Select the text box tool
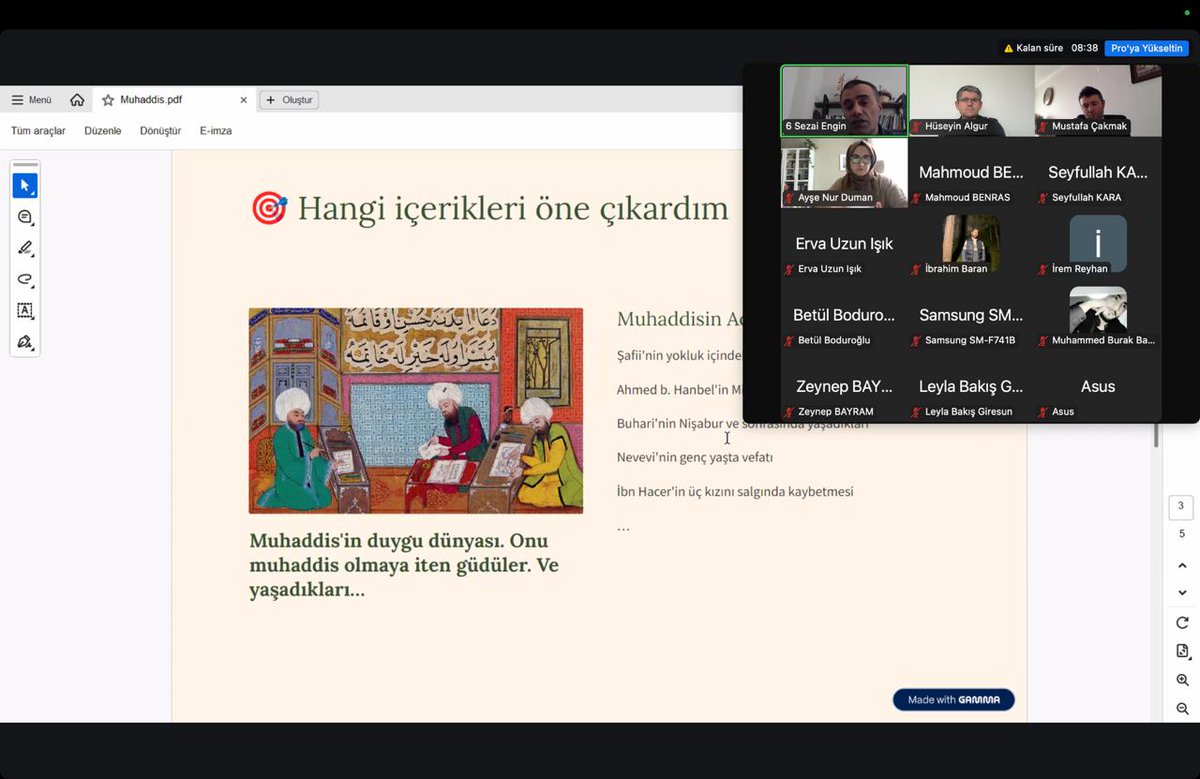 click(25, 310)
